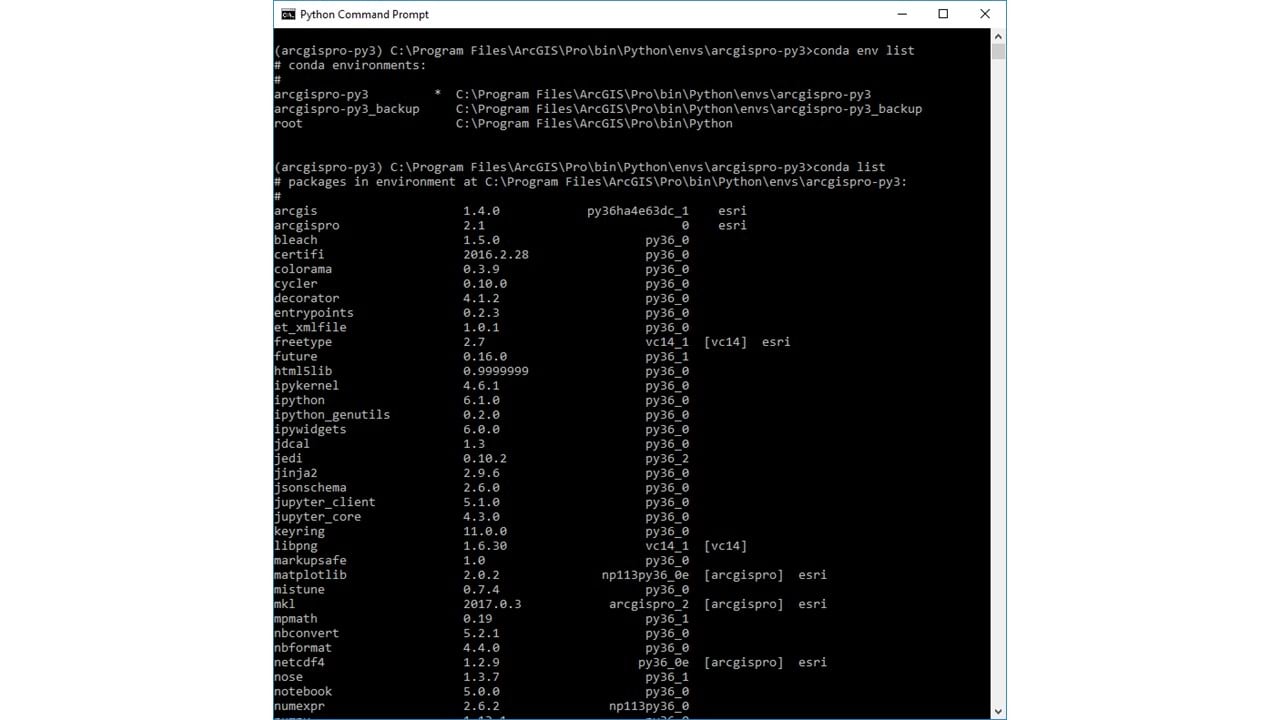Minimize the Python Command Prompt window
Image resolution: width=1280 pixels, height=720 pixels.
(x=901, y=14)
